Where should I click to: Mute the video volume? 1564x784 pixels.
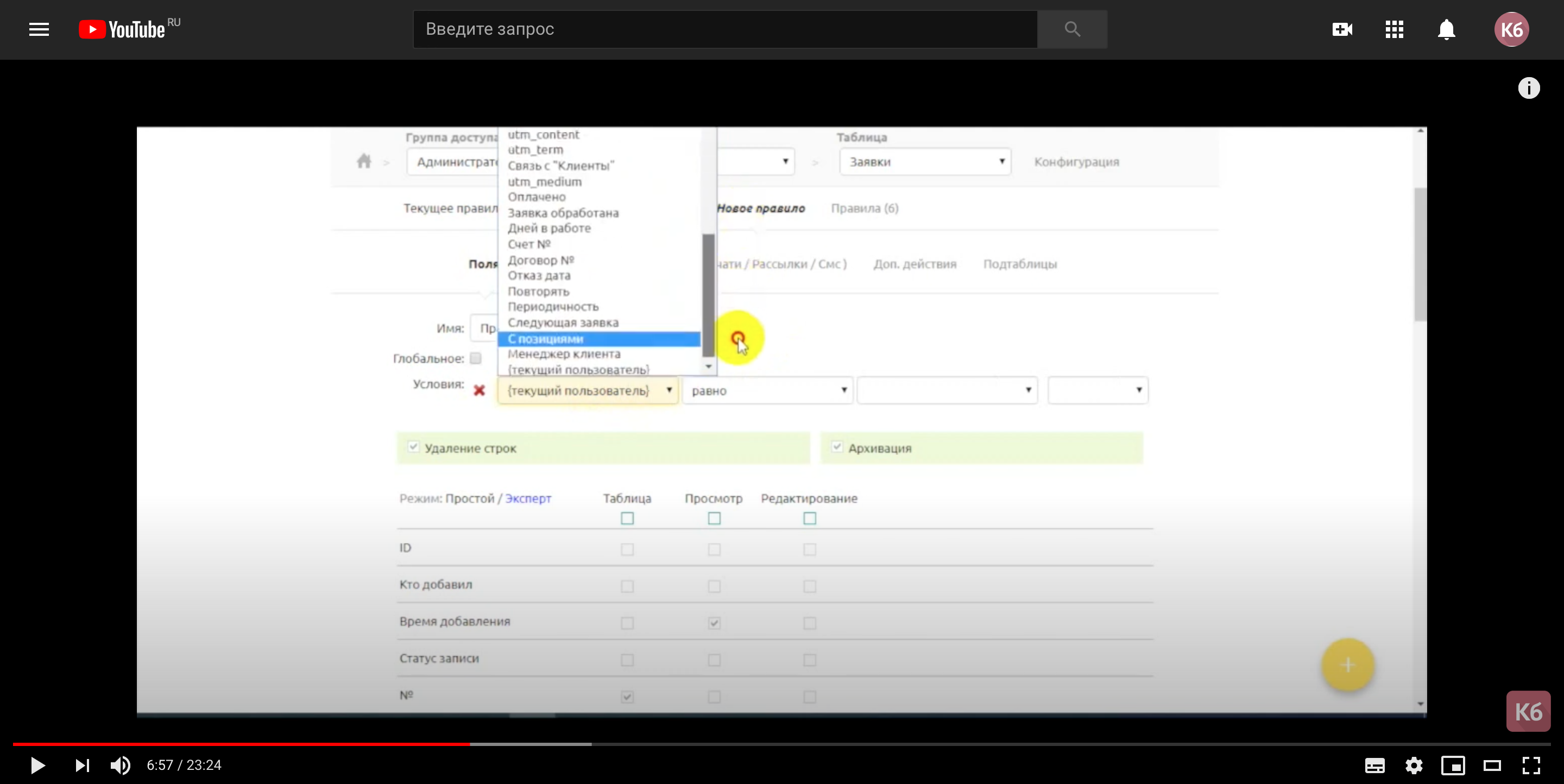pyautogui.click(x=120, y=766)
